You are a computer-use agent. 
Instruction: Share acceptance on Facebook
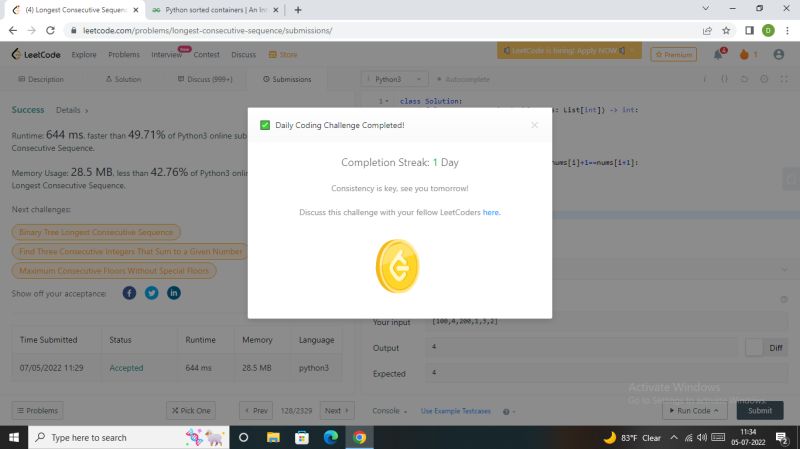(x=129, y=293)
